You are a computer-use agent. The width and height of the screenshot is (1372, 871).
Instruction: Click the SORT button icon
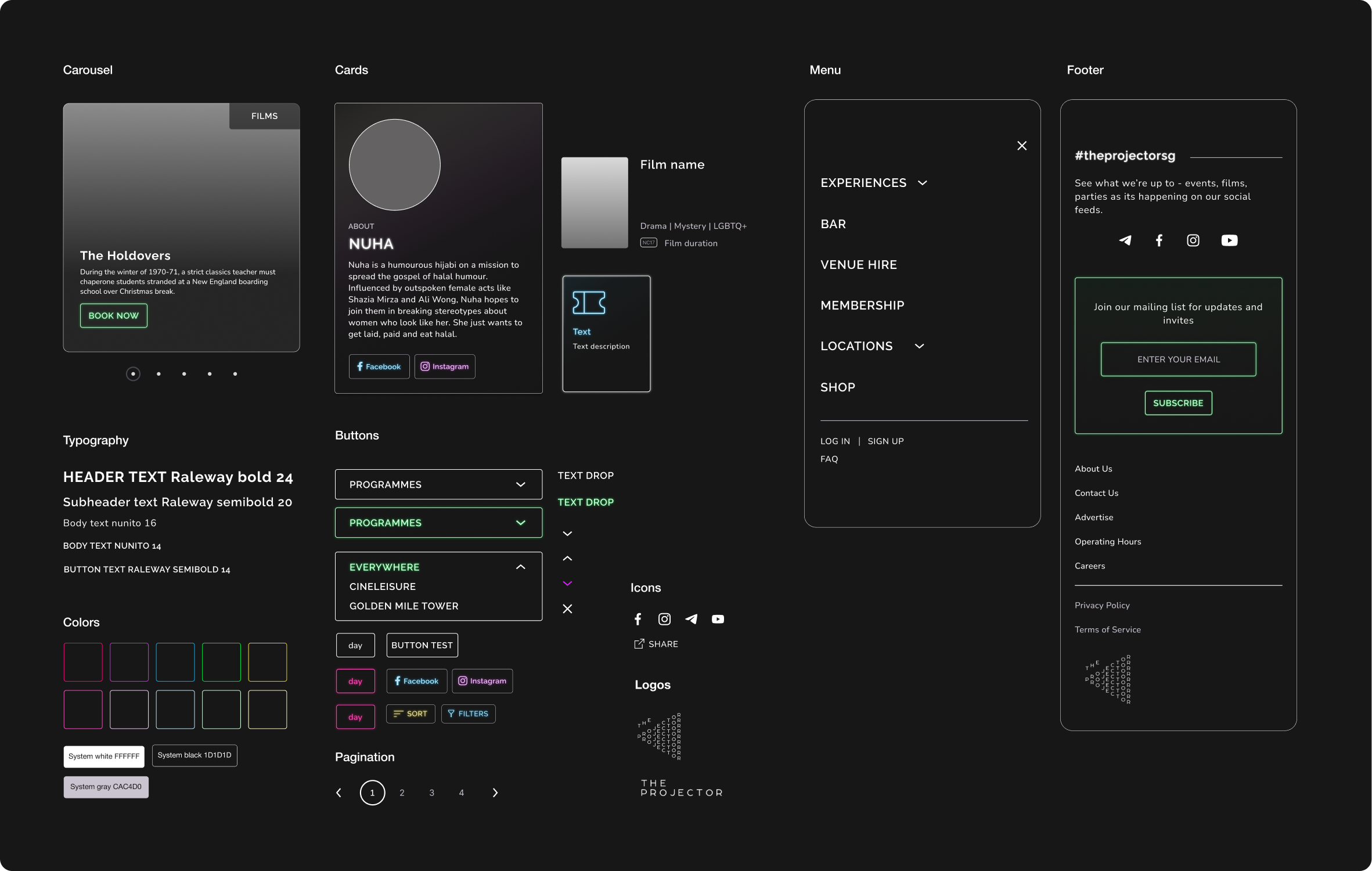click(398, 714)
